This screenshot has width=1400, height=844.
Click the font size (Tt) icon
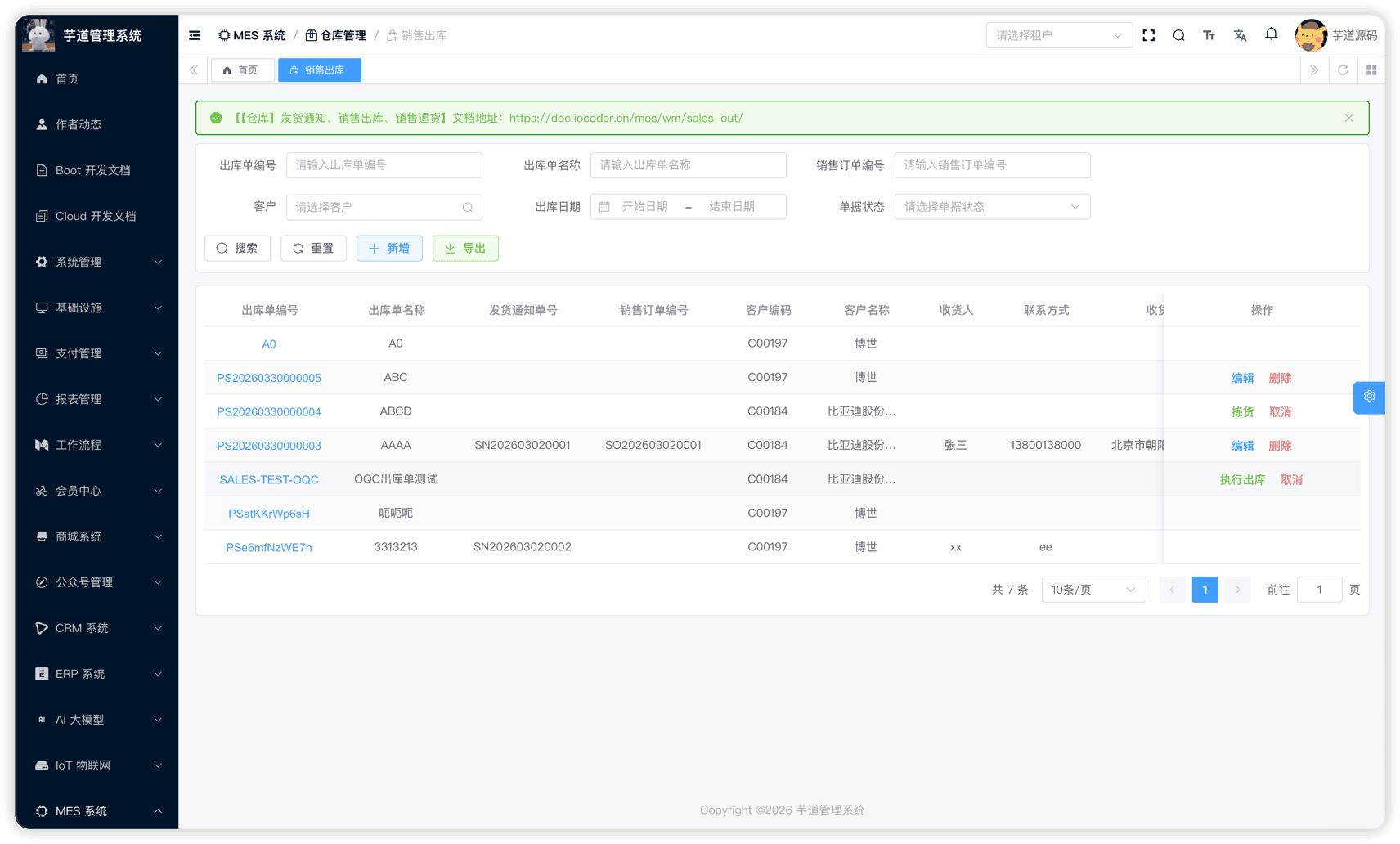(x=1209, y=35)
